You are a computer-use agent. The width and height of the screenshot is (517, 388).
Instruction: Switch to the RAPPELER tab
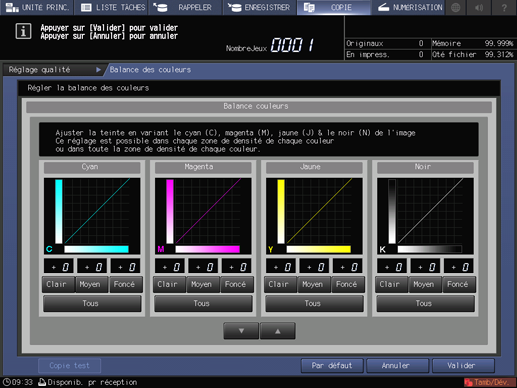point(186,7)
